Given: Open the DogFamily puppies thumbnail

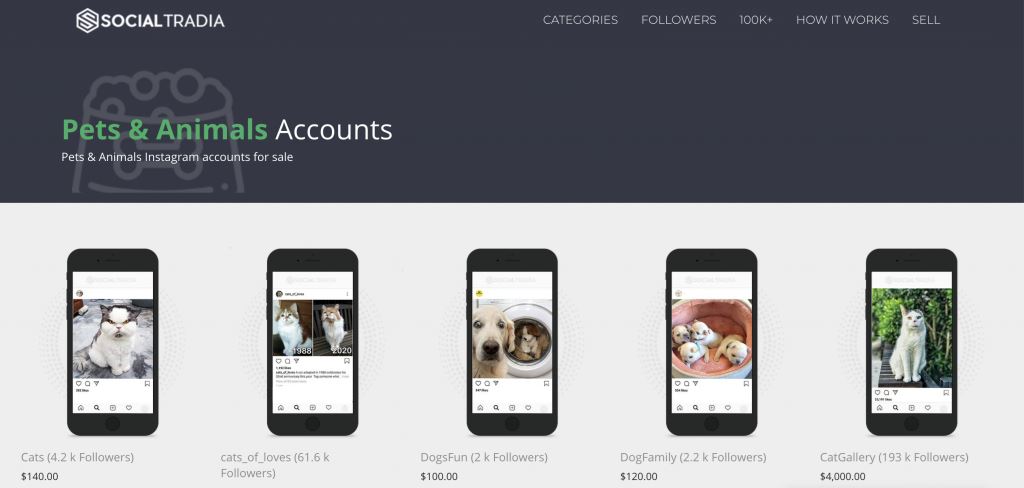Looking at the screenshot, I should pyautogui.click(x=712, y=342).
